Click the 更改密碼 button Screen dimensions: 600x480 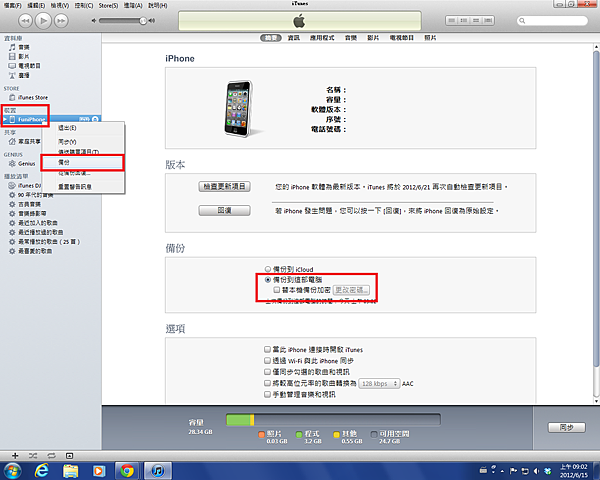click(x=351, y=290)
